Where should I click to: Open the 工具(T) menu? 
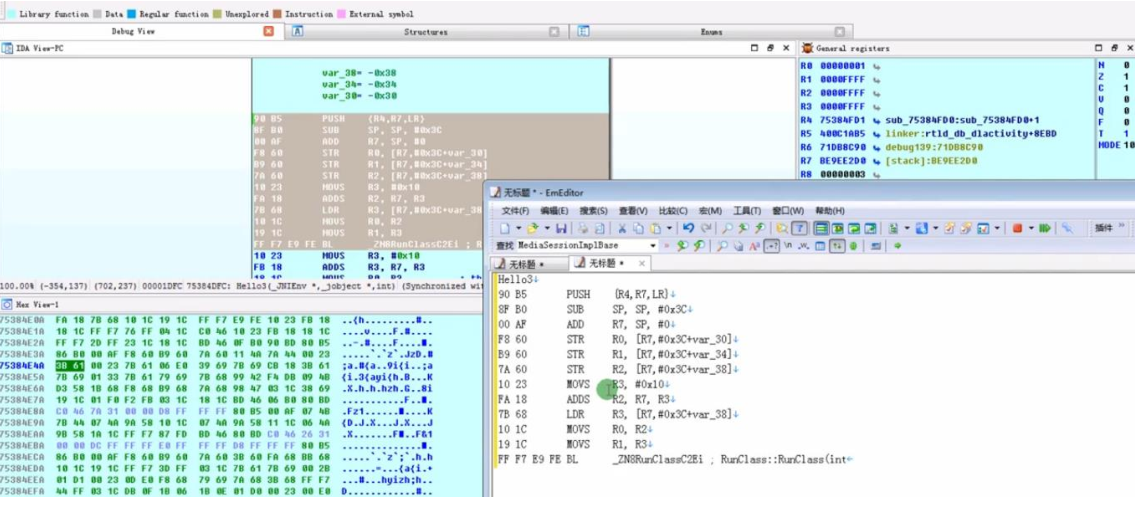(747, 211)
